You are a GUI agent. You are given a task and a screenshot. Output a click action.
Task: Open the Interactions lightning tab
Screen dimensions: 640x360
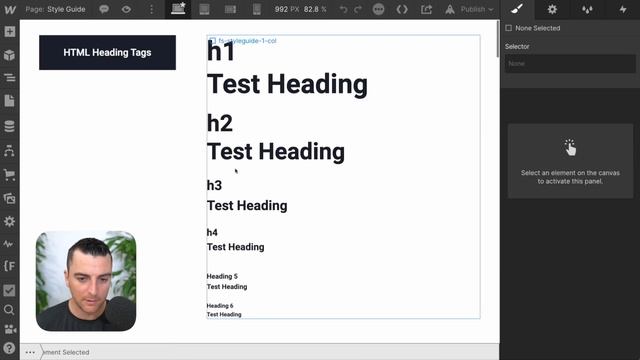[x=623, y=9]
